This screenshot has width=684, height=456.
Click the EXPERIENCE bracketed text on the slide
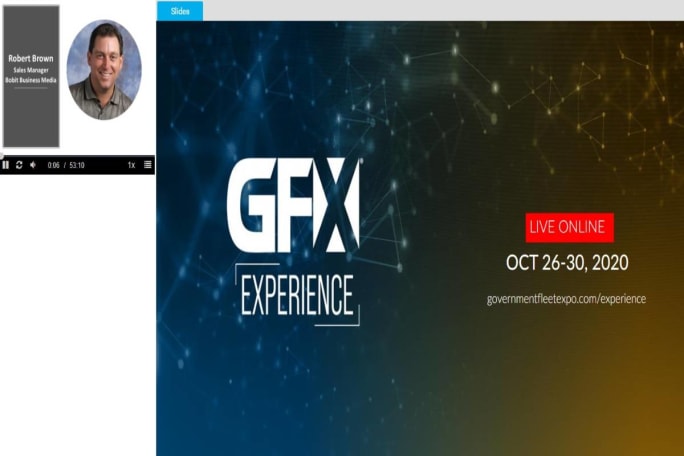[297, 294]
